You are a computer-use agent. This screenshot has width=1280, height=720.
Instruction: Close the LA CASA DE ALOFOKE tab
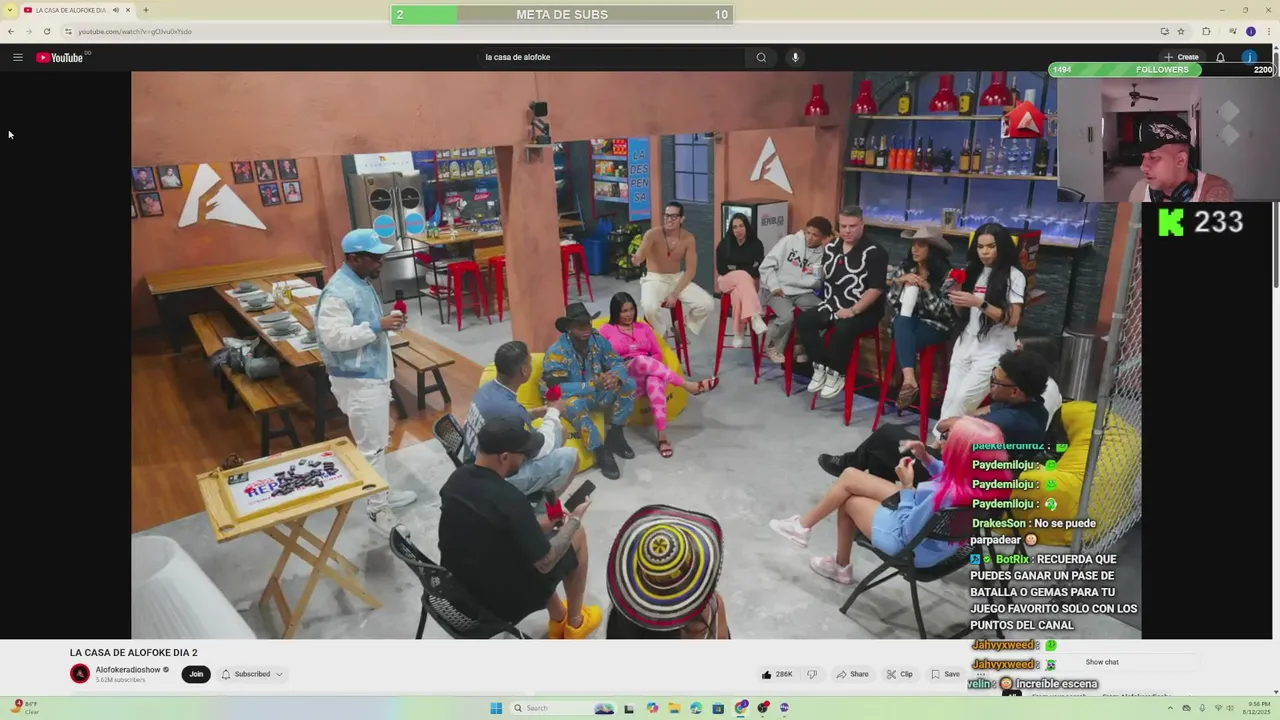[x=128, y=10]
